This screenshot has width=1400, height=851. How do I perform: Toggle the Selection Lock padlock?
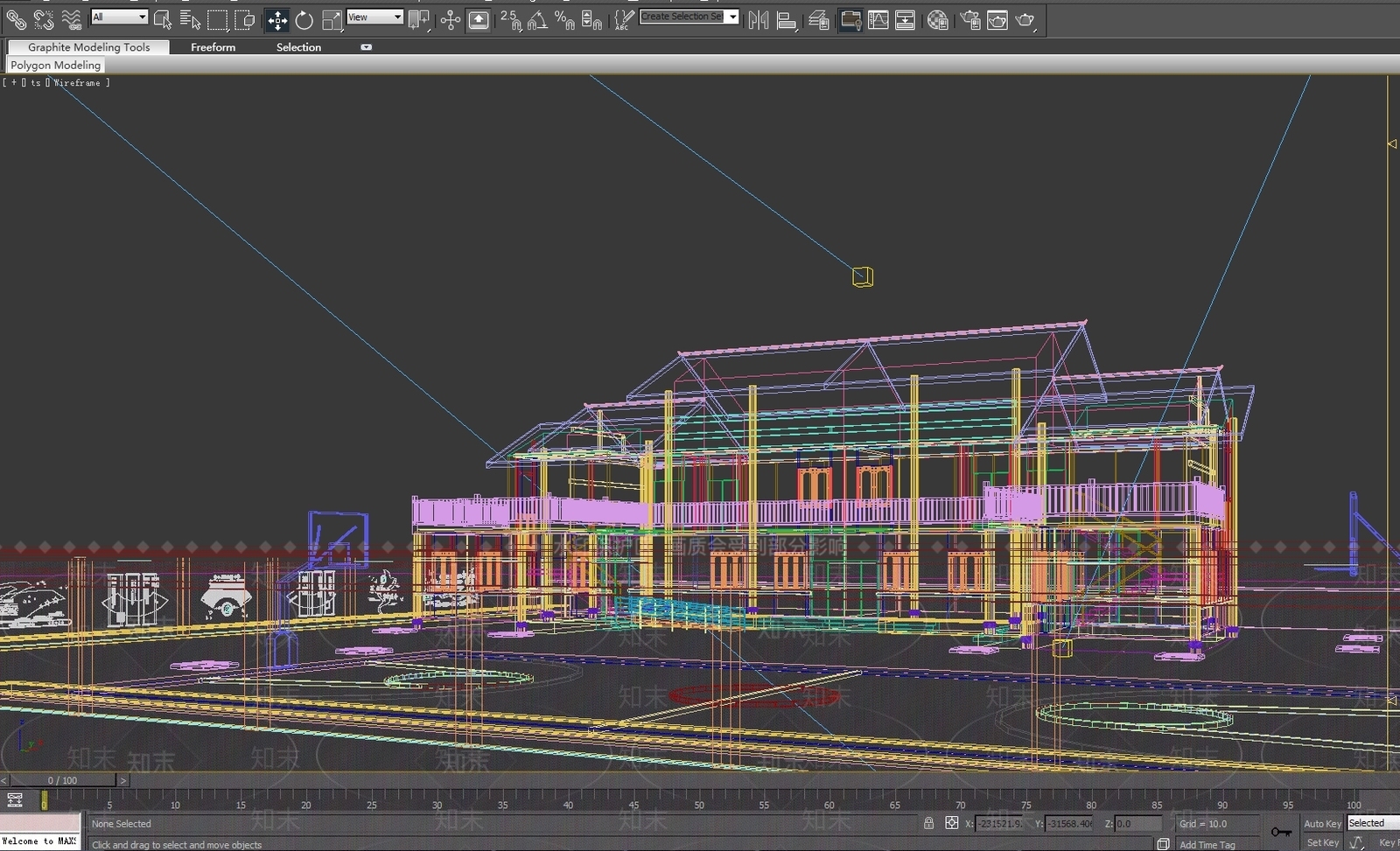click(x=928, y=823)
